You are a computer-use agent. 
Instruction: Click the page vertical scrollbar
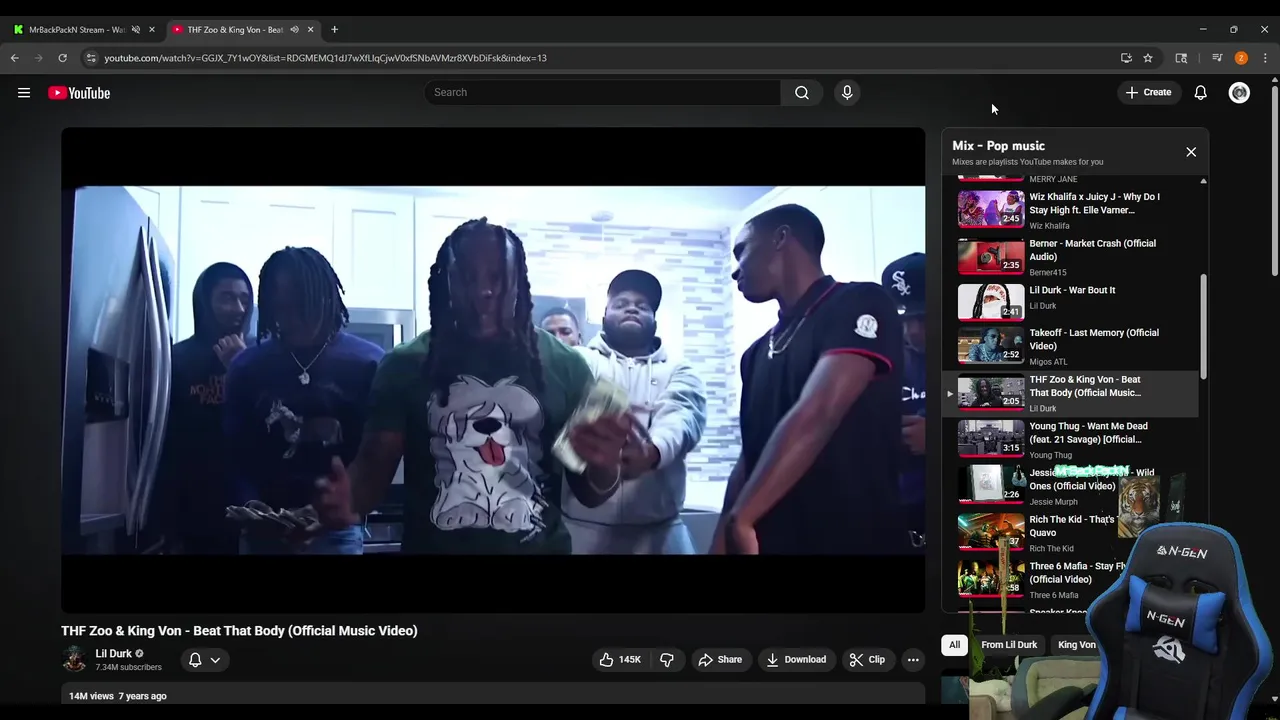pos(1274,182)
